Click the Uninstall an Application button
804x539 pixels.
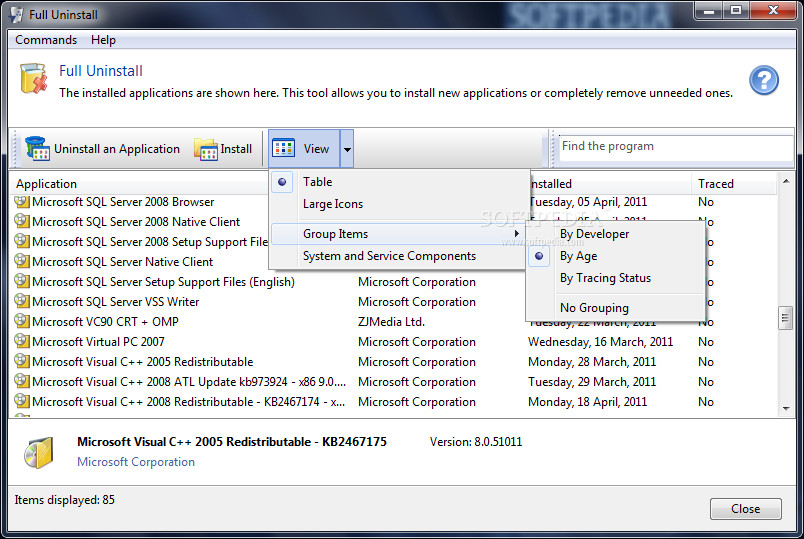103,149
